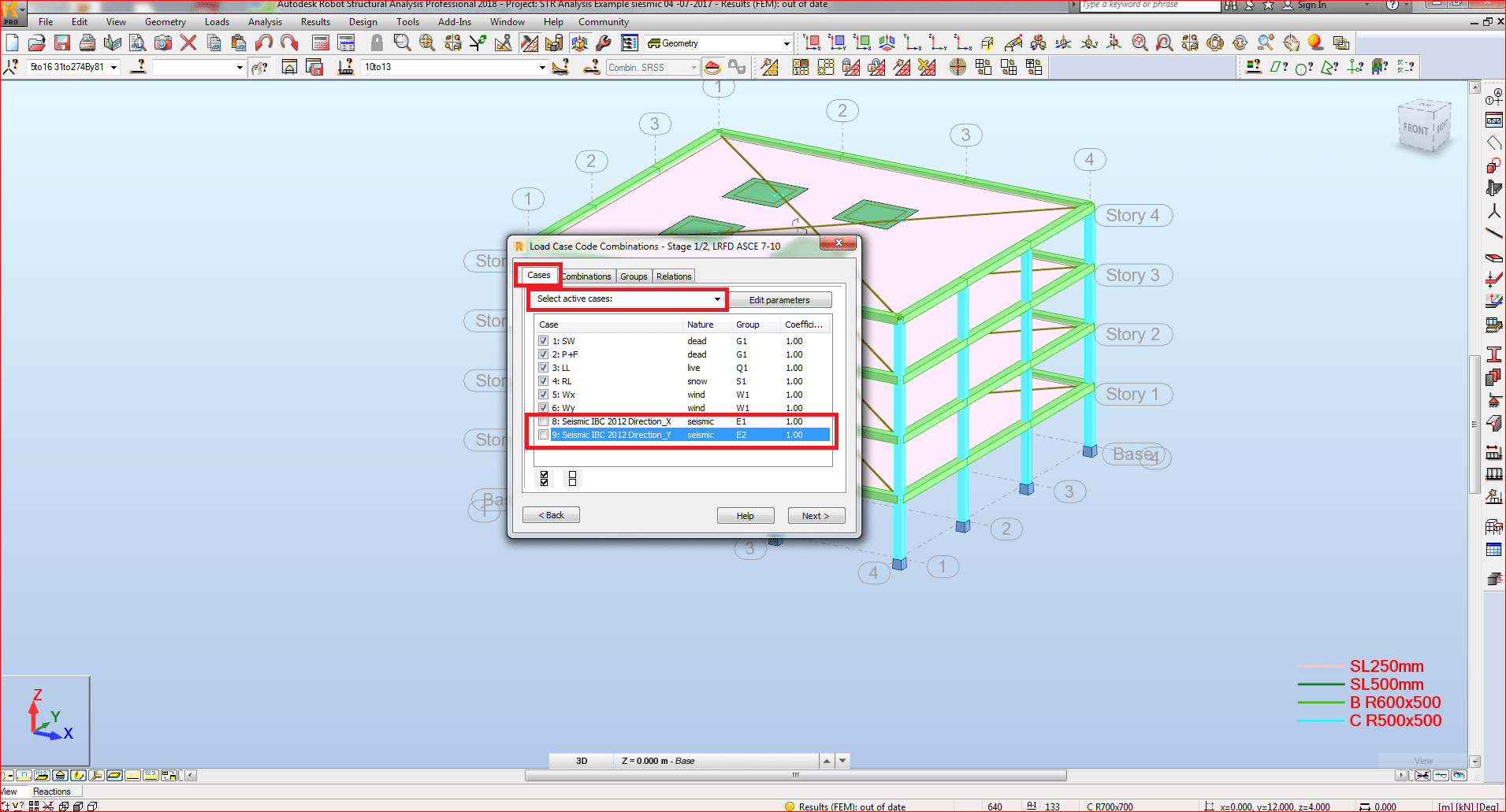This screenshot has width=1506, height=812.
Task: Open an existing project file
Action: pyautogui.click(x=37, y=43)
